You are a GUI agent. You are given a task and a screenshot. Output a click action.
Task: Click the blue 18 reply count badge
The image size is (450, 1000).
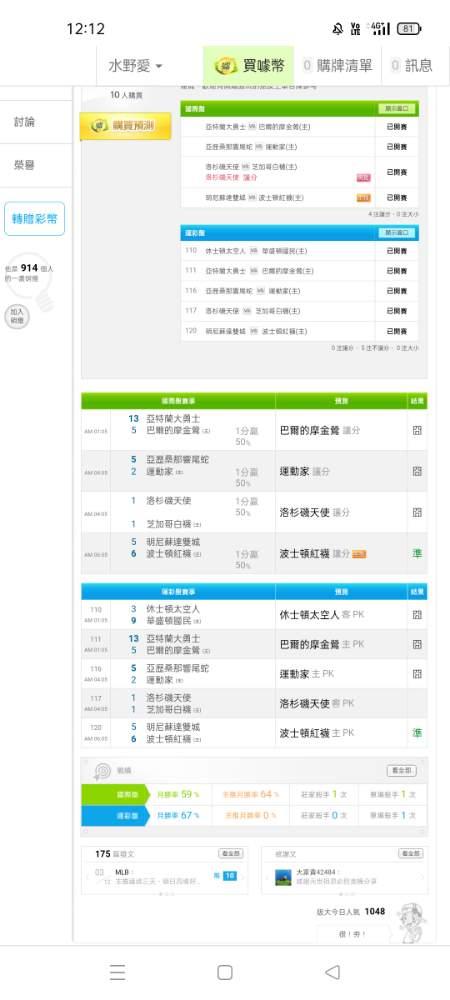pyautogui.click(x=229, y=876)
